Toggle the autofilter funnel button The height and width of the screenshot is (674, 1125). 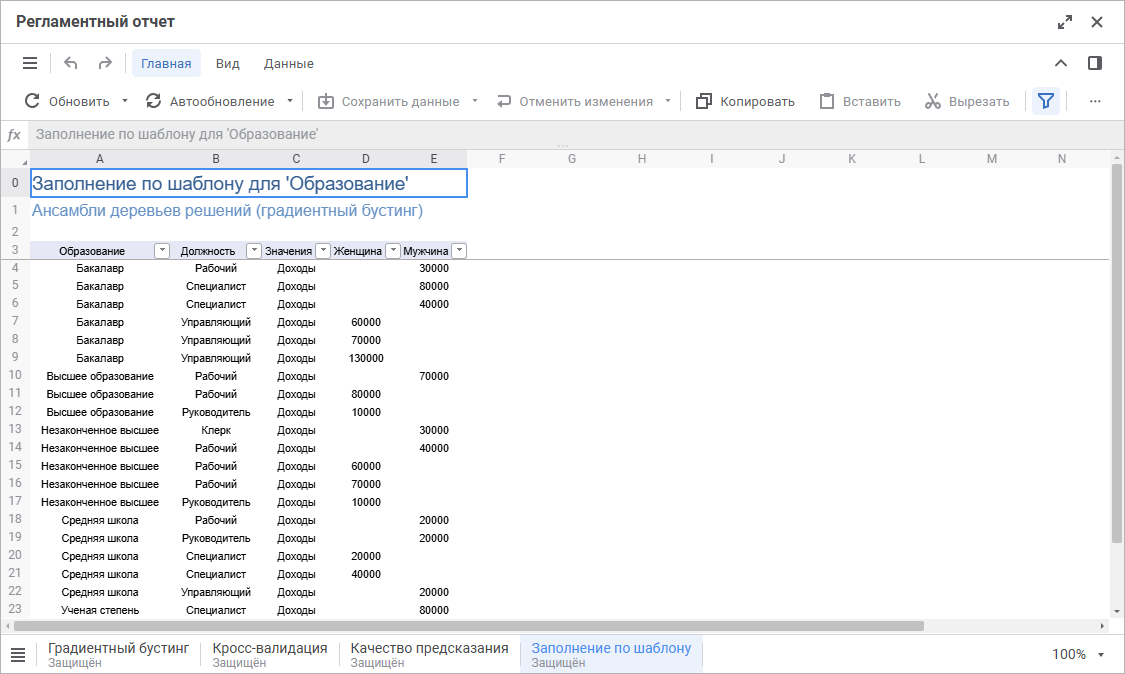pyautogui.click(x=1046, y=101)
